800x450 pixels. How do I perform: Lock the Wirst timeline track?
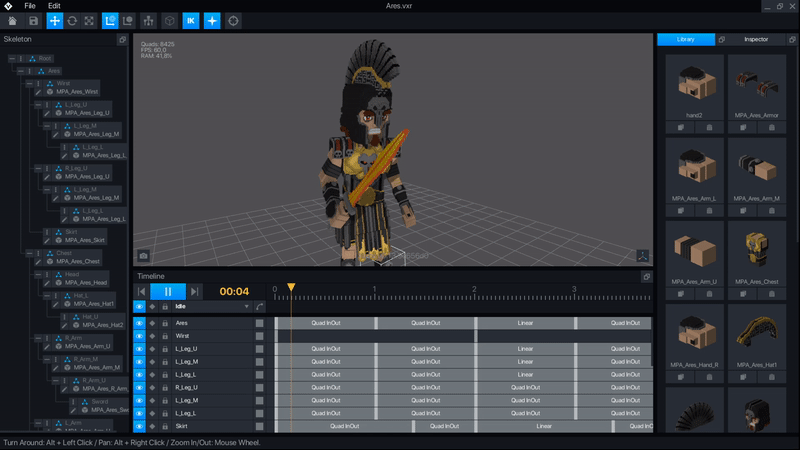(165, 336)
